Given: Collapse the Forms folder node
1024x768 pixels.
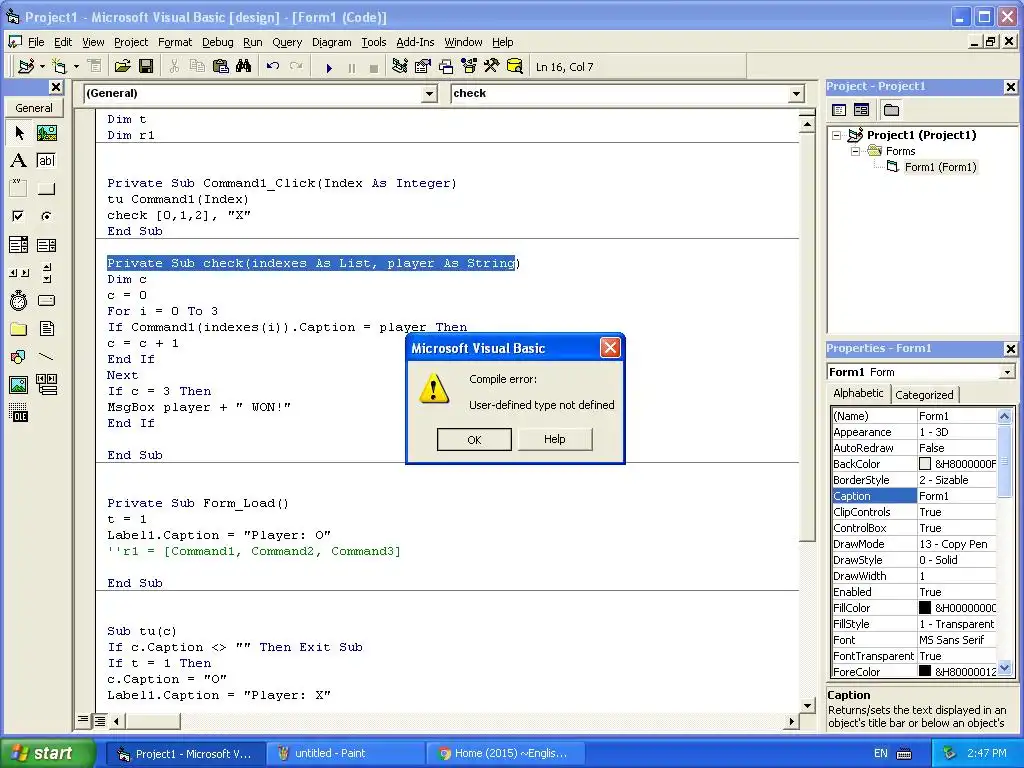Looking at the screenshot, I should click(x=856, y=151).
